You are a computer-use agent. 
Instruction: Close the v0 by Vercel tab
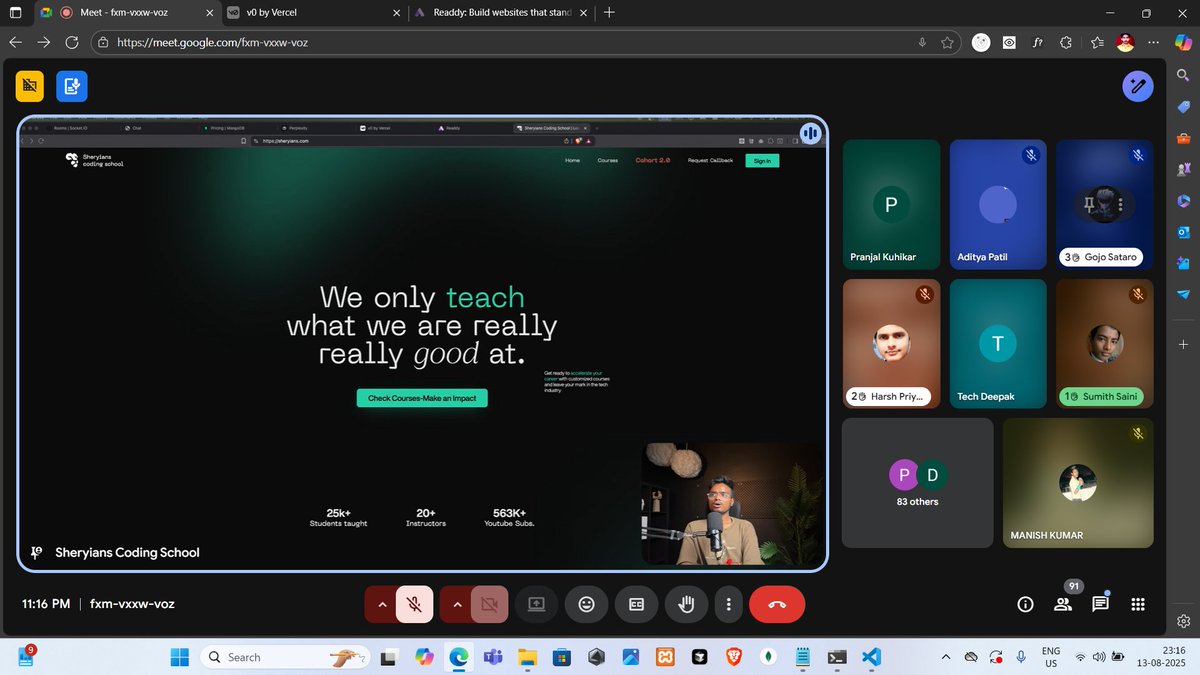[397, 13]
